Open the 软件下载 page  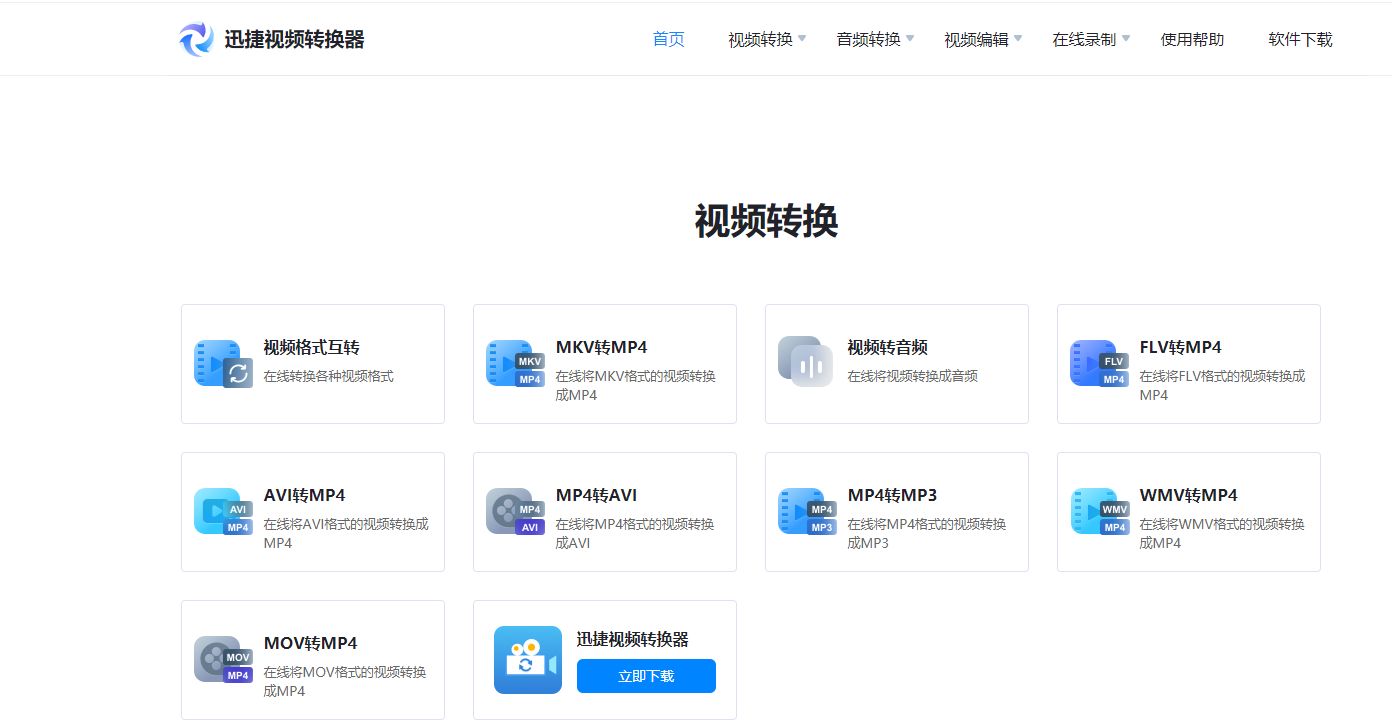pos(1300,40)
